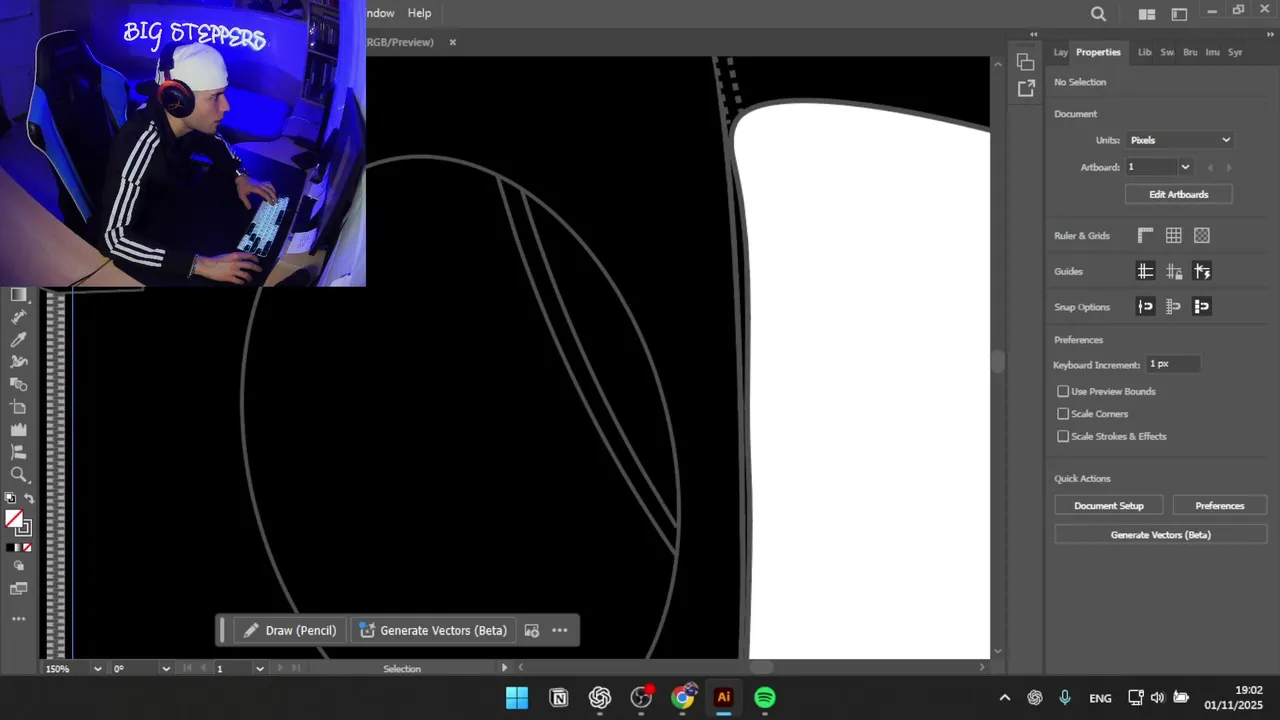The image size is (1280, 720).
Task: Open the drawing mode icon
Action: point(18,566)
